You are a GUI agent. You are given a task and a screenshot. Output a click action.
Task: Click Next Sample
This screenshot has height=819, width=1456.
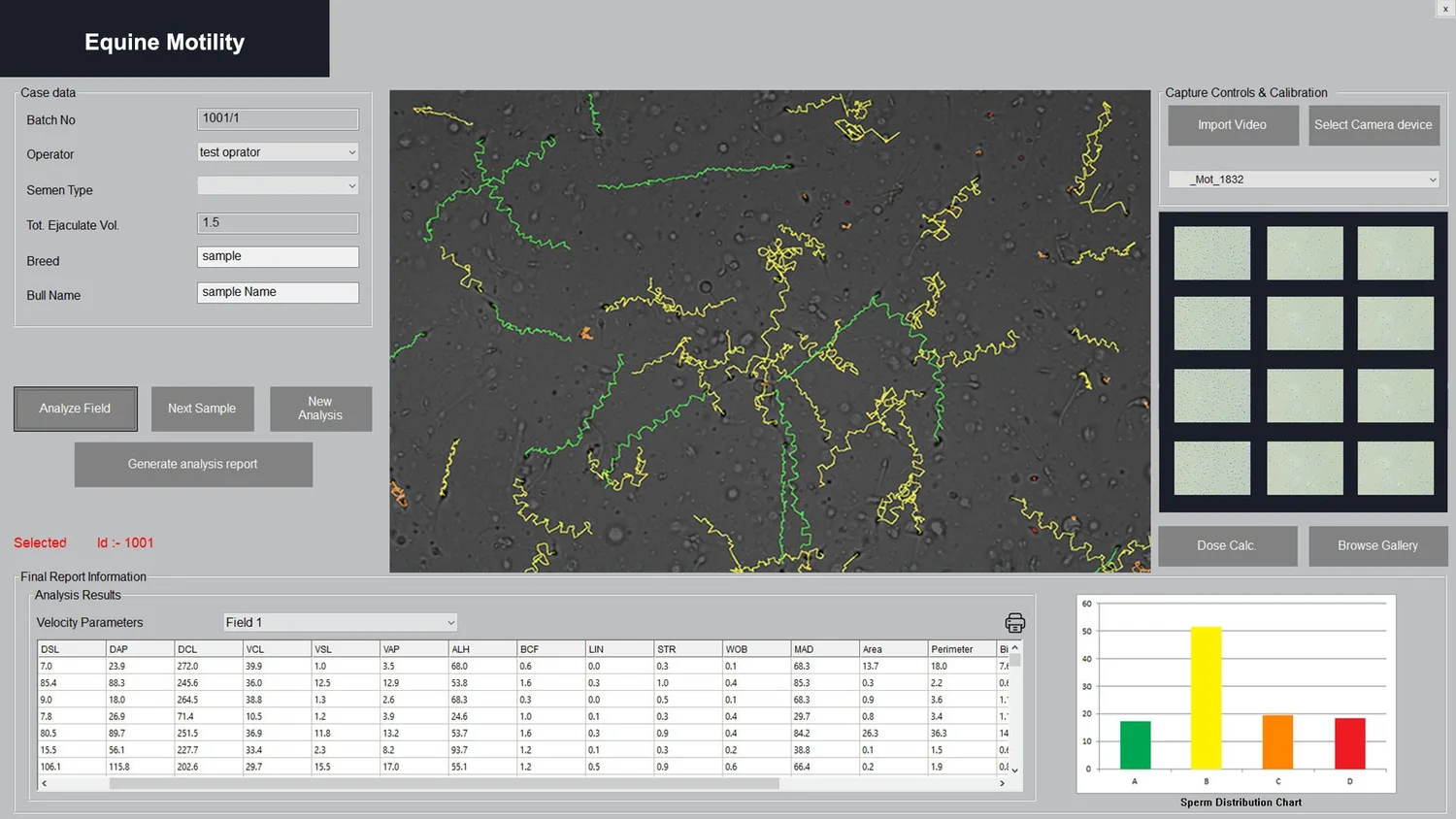pyautogui.click(x=202, y=409)
